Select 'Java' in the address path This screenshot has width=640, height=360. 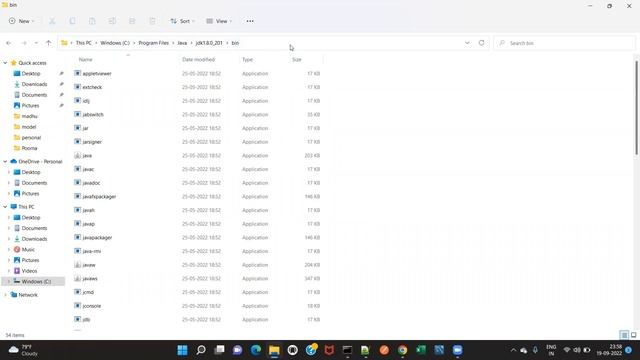click(182, 43)
